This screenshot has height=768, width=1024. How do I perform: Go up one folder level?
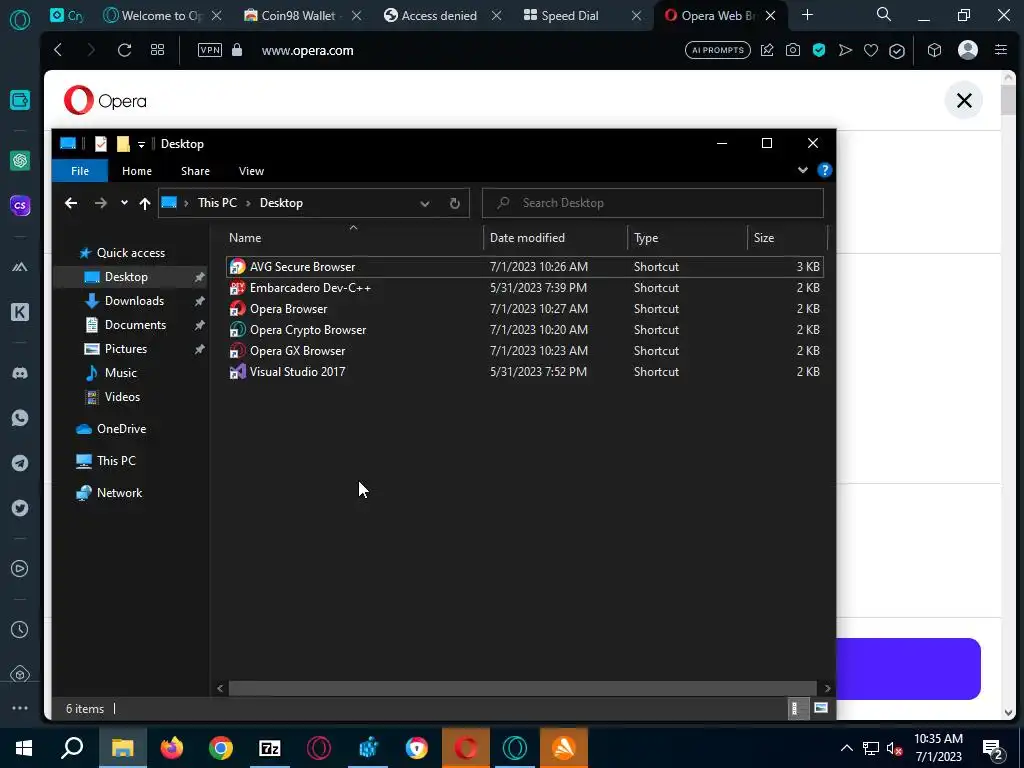(145, 203)
